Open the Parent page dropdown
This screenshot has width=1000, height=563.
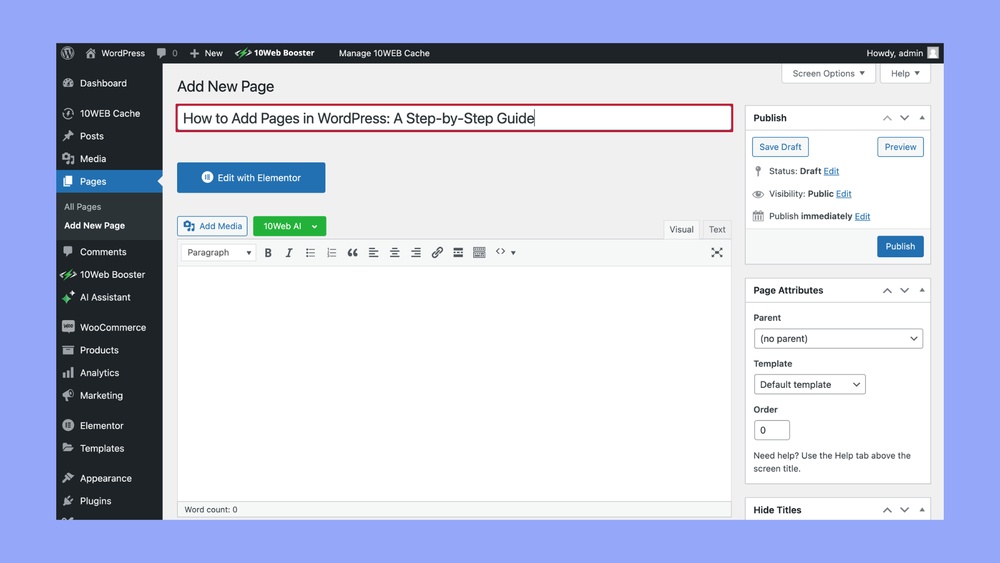pyautogui.click(x=838, y=339)
